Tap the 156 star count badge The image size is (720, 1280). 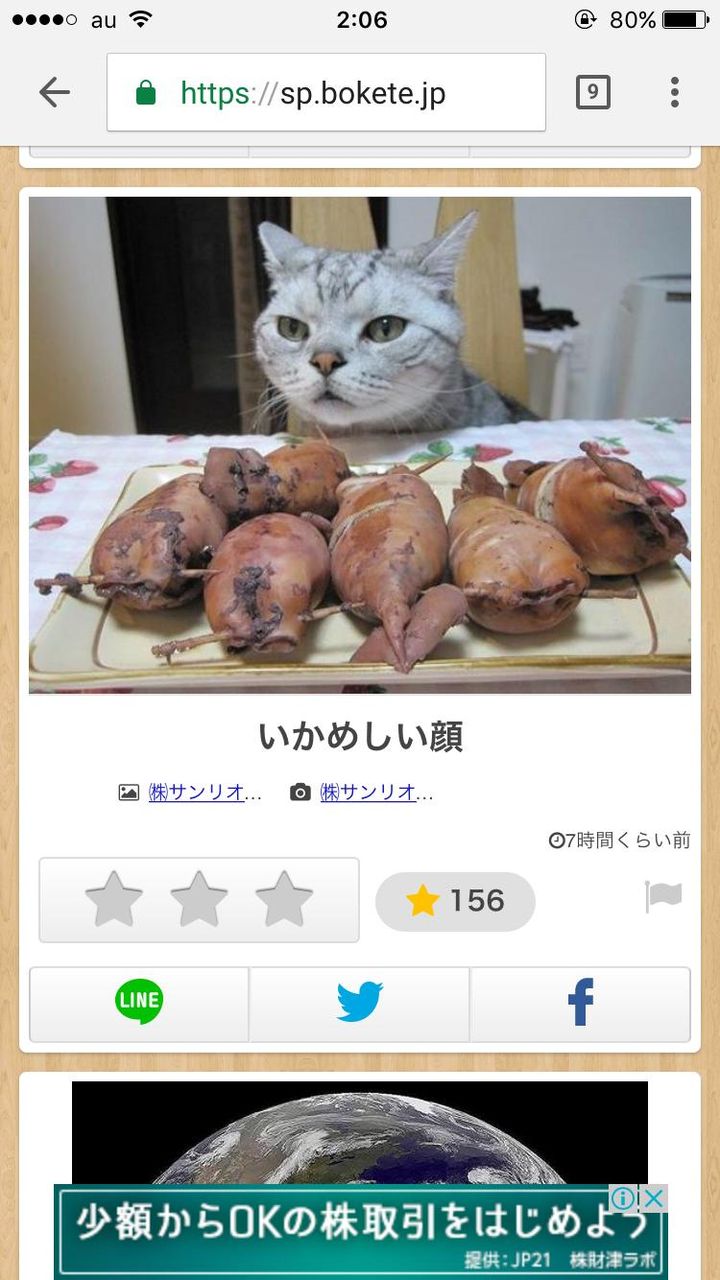tap(455, 901)
